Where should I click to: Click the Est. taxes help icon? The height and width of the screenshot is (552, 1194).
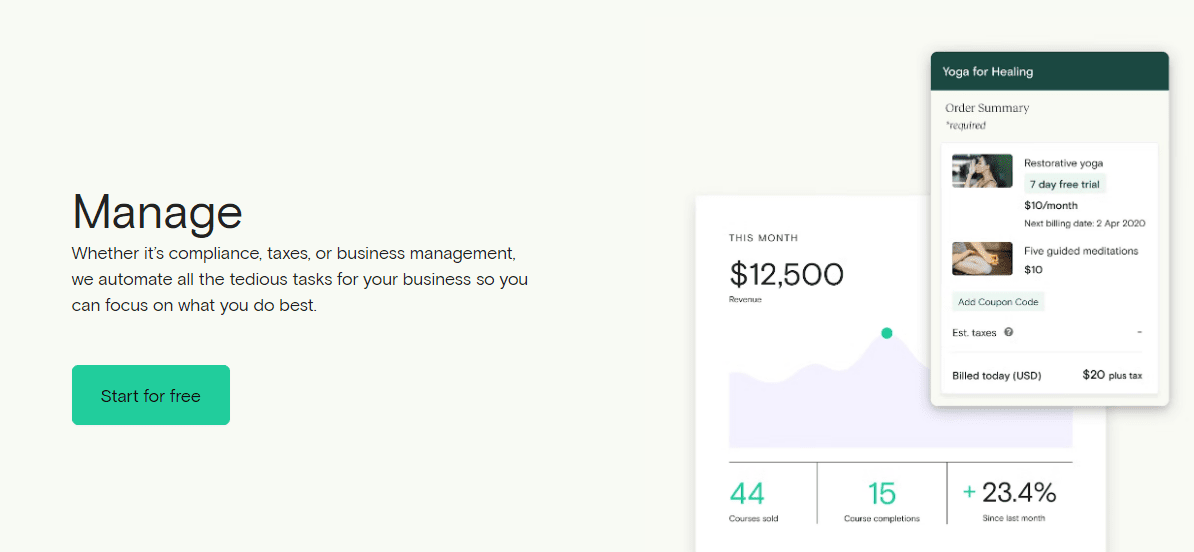pos(1009,332)
